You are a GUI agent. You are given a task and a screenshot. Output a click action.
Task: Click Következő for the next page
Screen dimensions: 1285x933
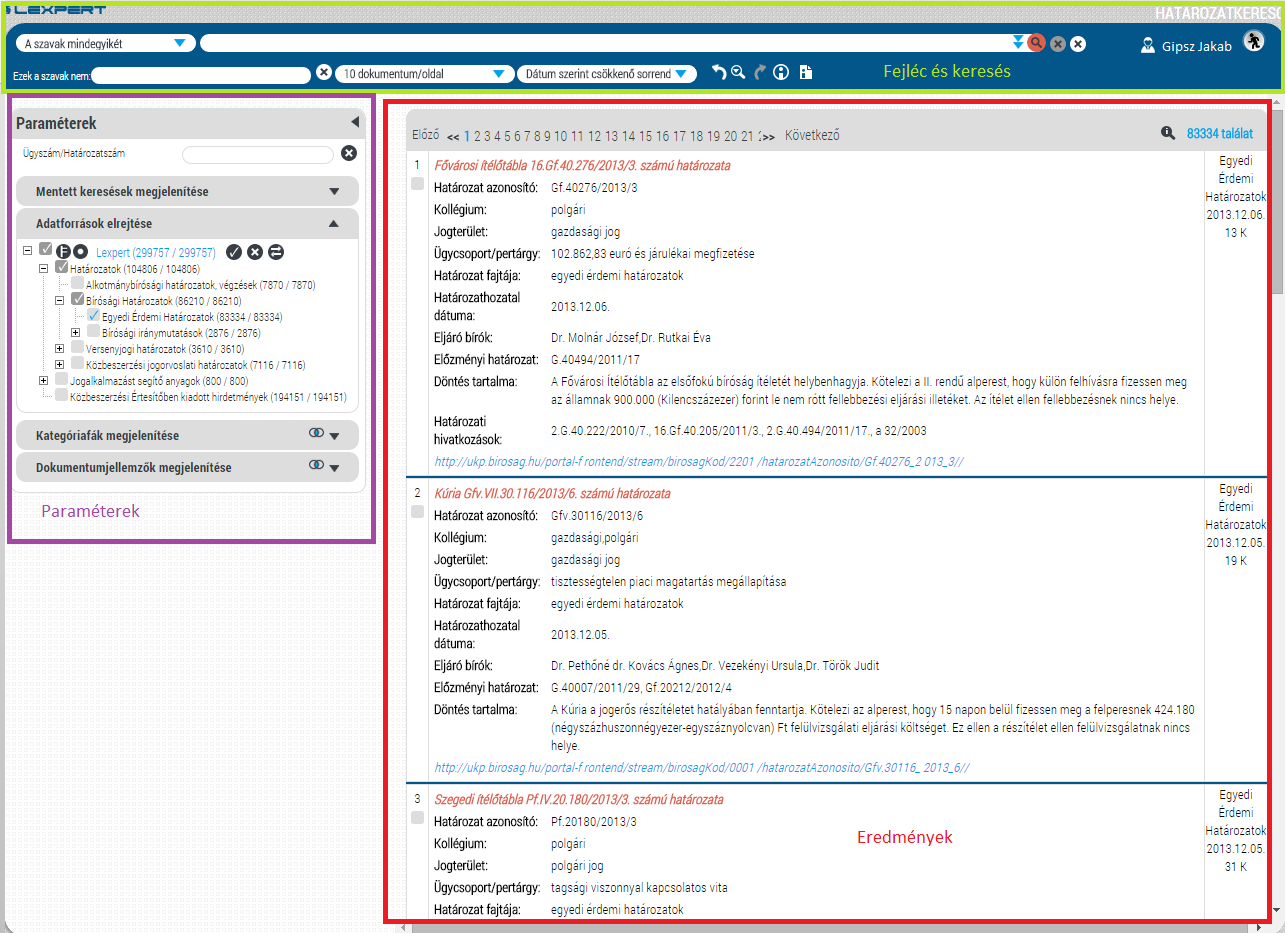(812, 135)
